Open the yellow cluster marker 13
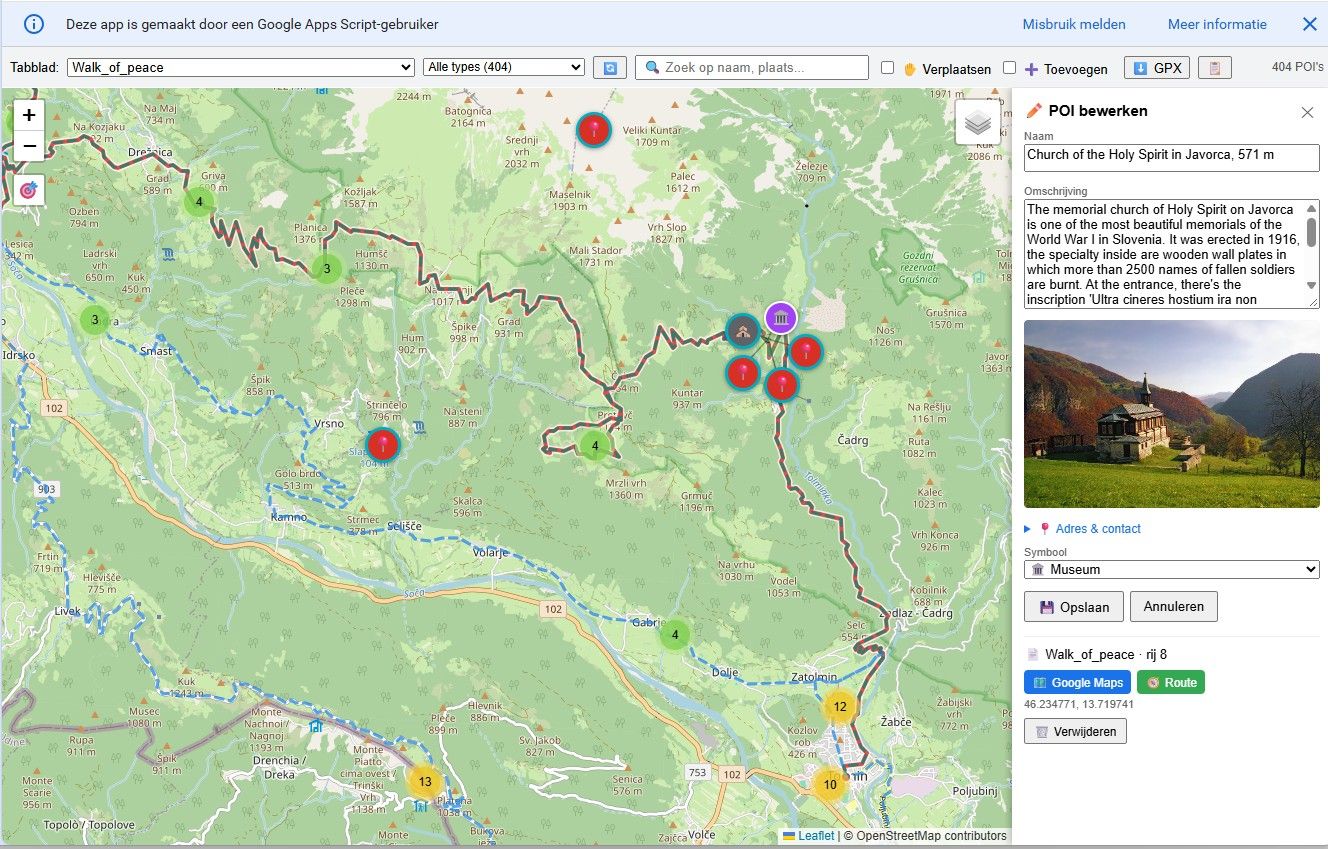Image resolution: width=1328 pixels, height=849 pixels. coord(425,782)
